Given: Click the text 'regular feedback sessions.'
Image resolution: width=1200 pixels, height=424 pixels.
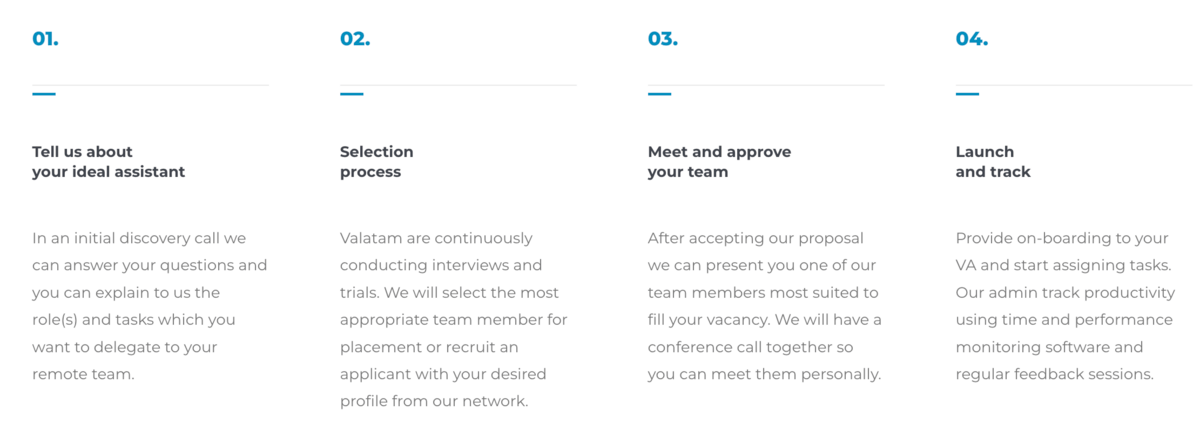Looking at the screenshot, I should tap(1055, 375).
